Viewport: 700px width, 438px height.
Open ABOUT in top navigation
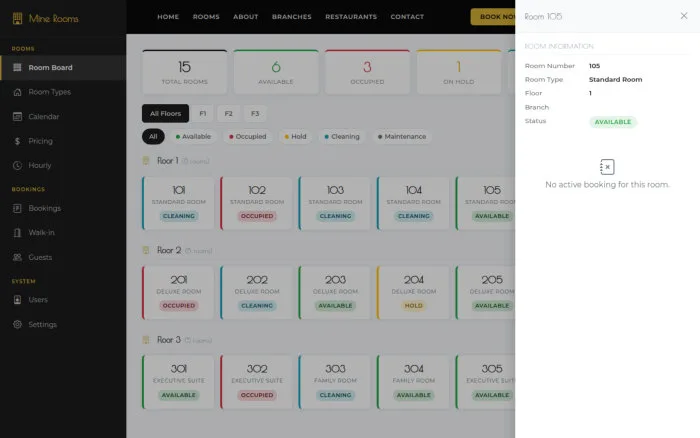246,17
